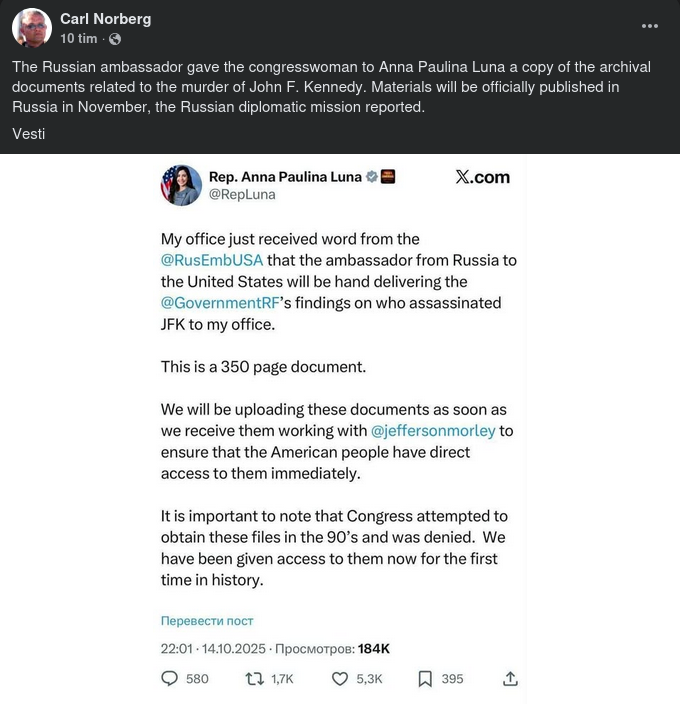Image resolution: width=680 pixels, height=704 pixels.
Task: Click "Перевести пост" to translate the post
Action: [207, 621]
